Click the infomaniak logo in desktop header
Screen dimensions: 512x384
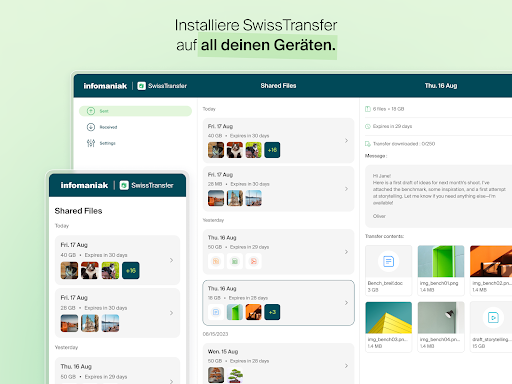(105, 86)
